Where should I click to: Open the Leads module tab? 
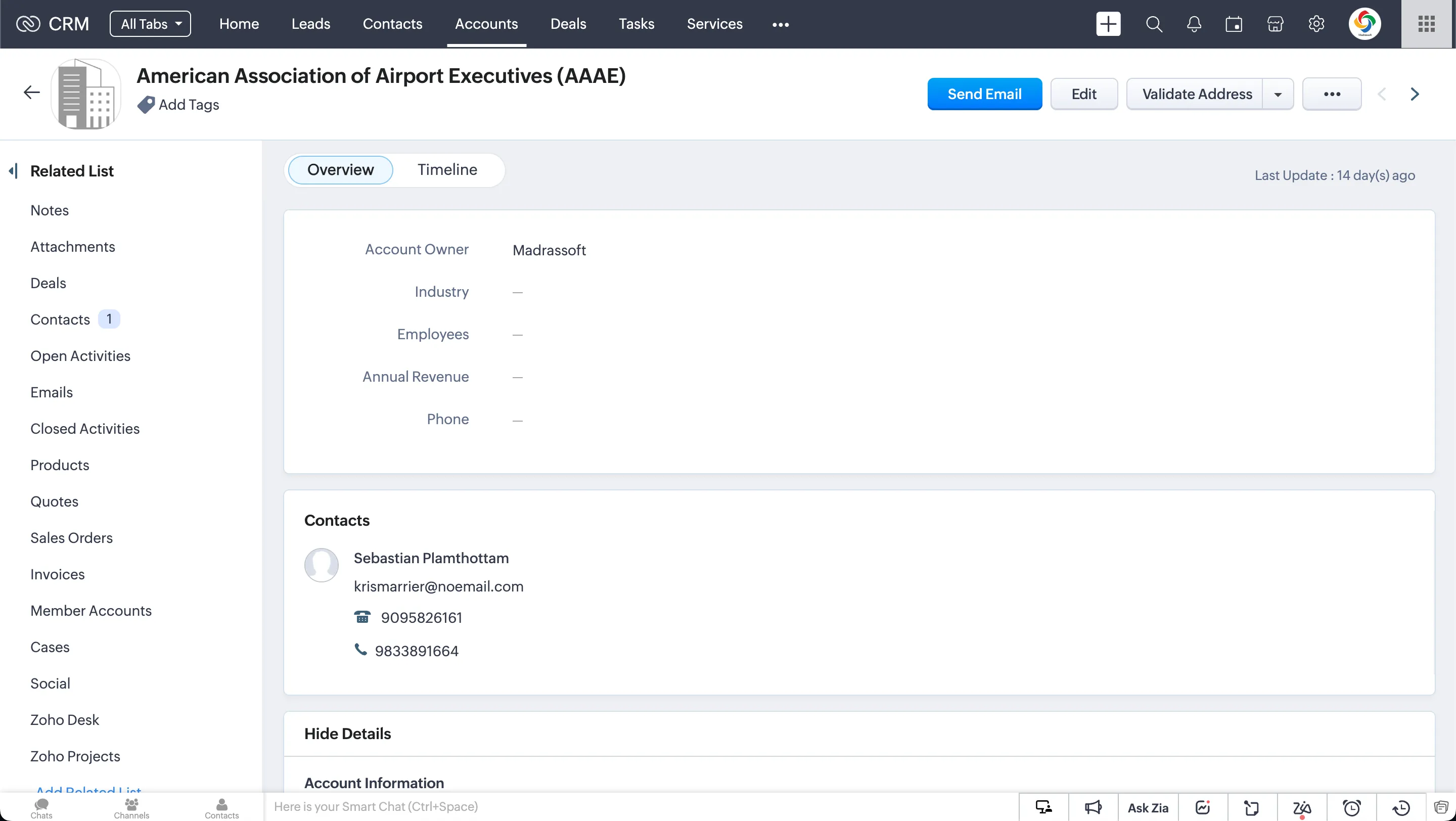tap(311, 24)
